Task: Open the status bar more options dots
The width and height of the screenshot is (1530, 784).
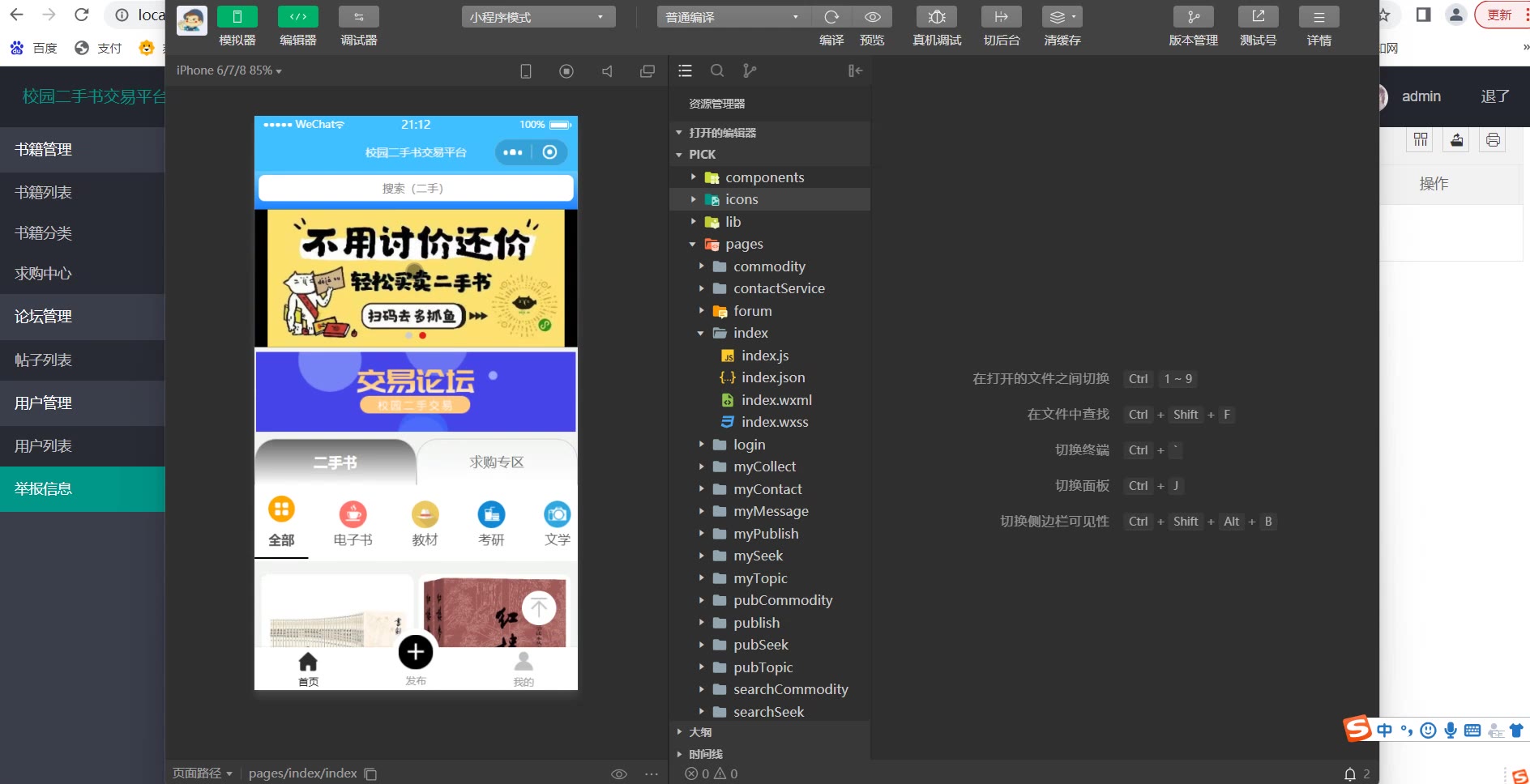Action: [x=652, y=774]
